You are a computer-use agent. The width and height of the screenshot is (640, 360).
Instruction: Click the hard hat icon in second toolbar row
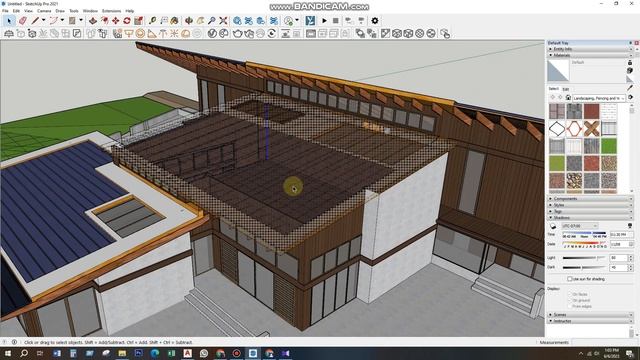(x=9, y=33)
